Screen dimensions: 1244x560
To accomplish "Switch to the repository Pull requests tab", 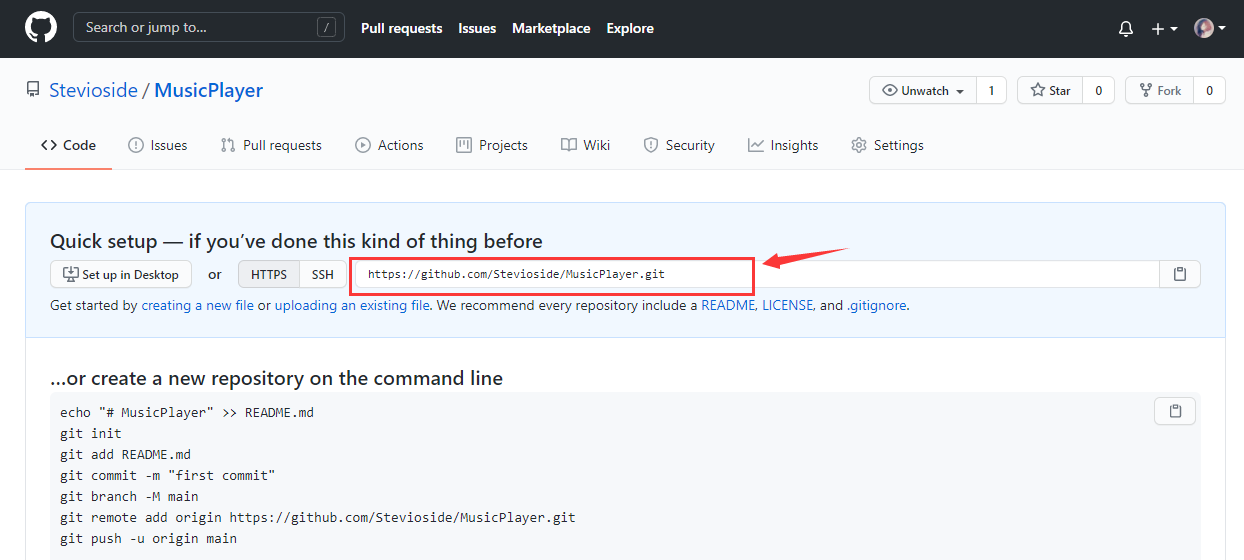I will pos(271,145).
